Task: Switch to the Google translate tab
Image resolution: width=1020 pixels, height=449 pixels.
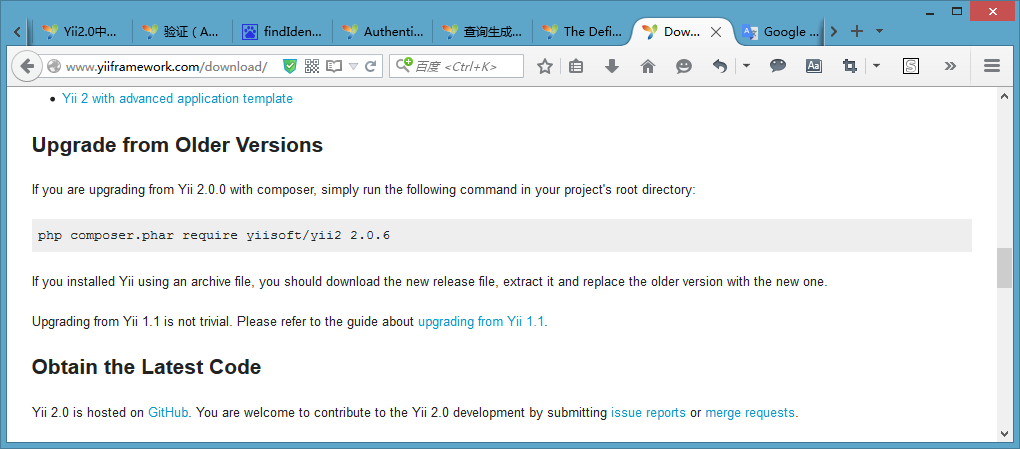Action: click(x=781, y=31)
